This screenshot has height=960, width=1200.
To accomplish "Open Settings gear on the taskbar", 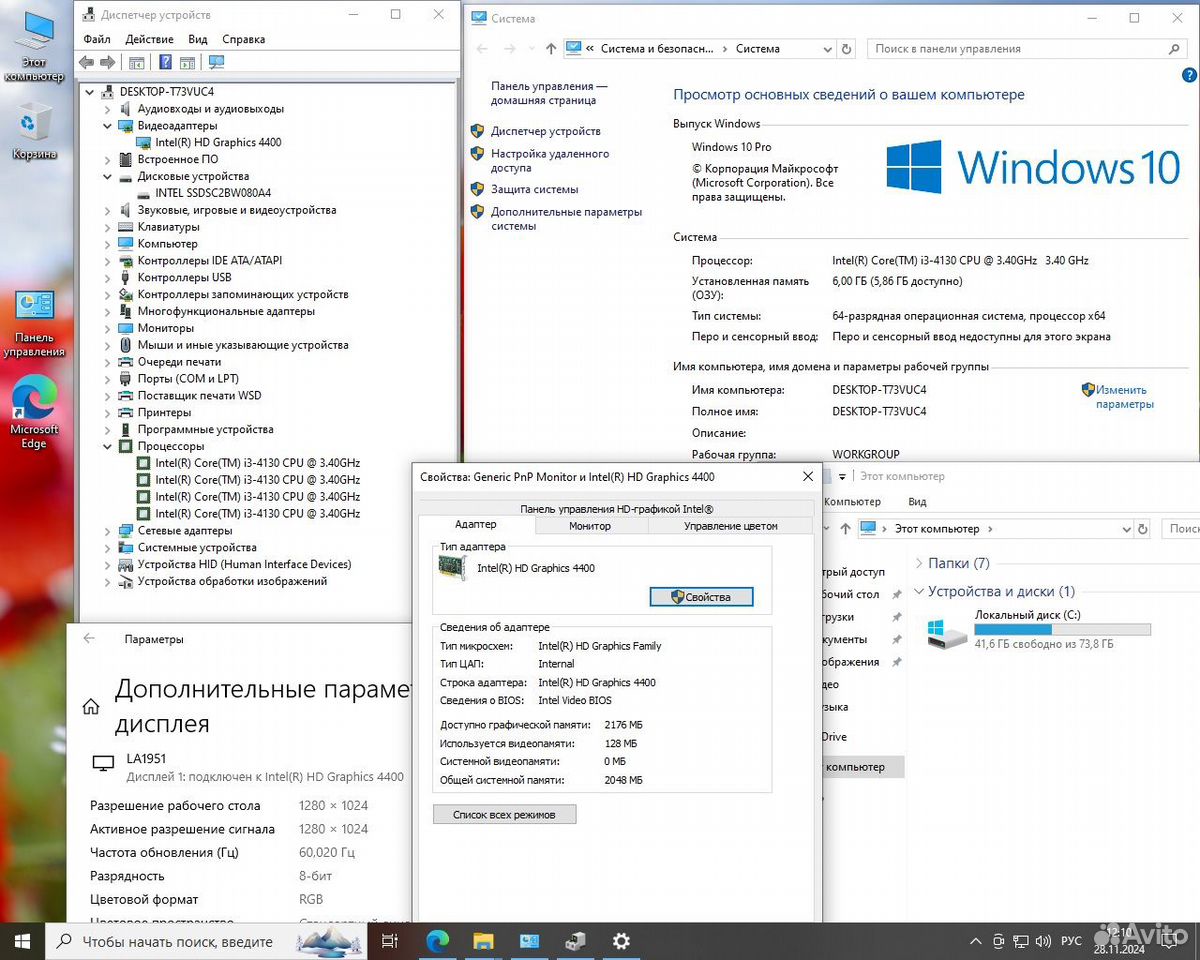I will 621,941.
